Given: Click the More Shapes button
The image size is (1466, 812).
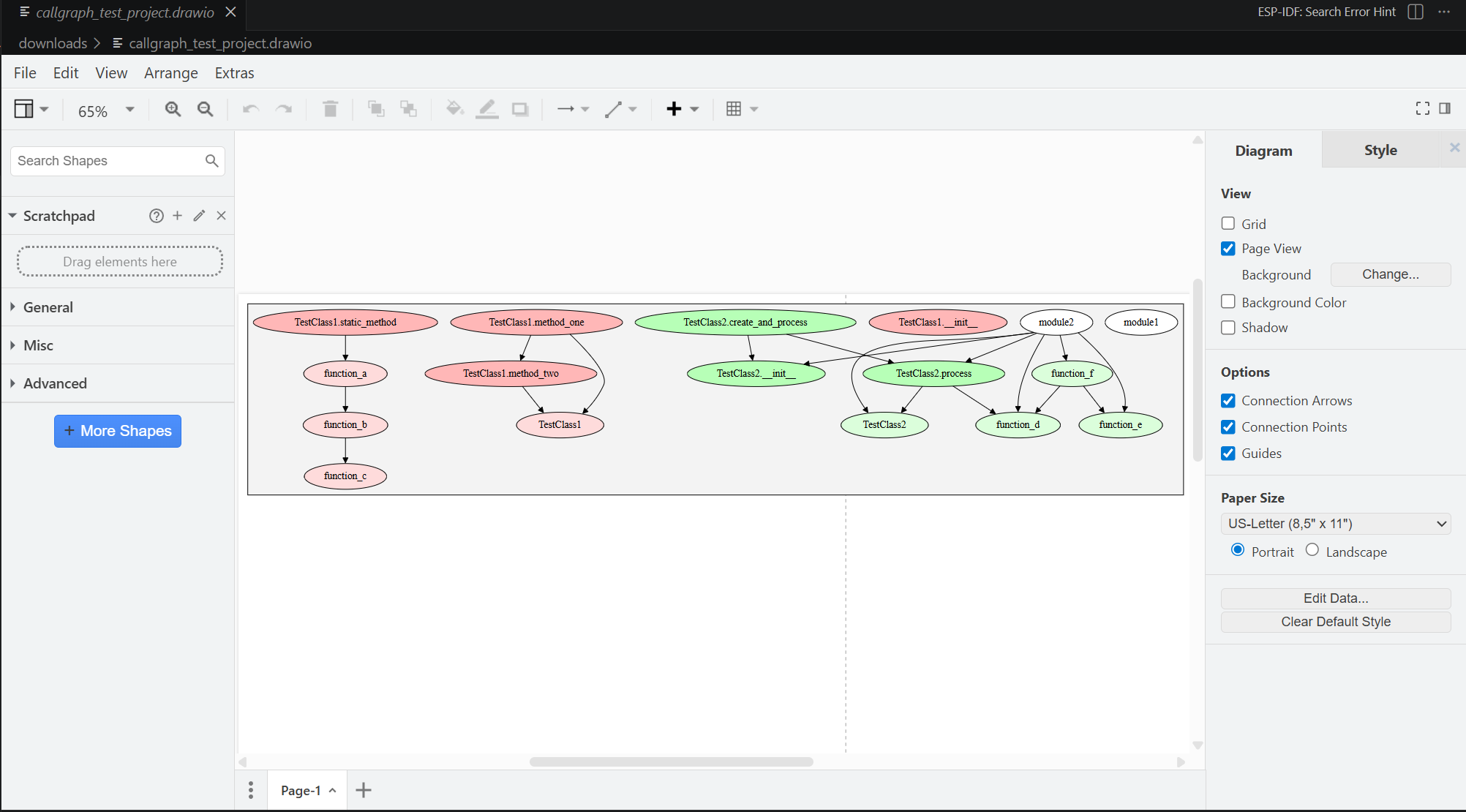Looking at the screenshot, I should click(118, 431).
